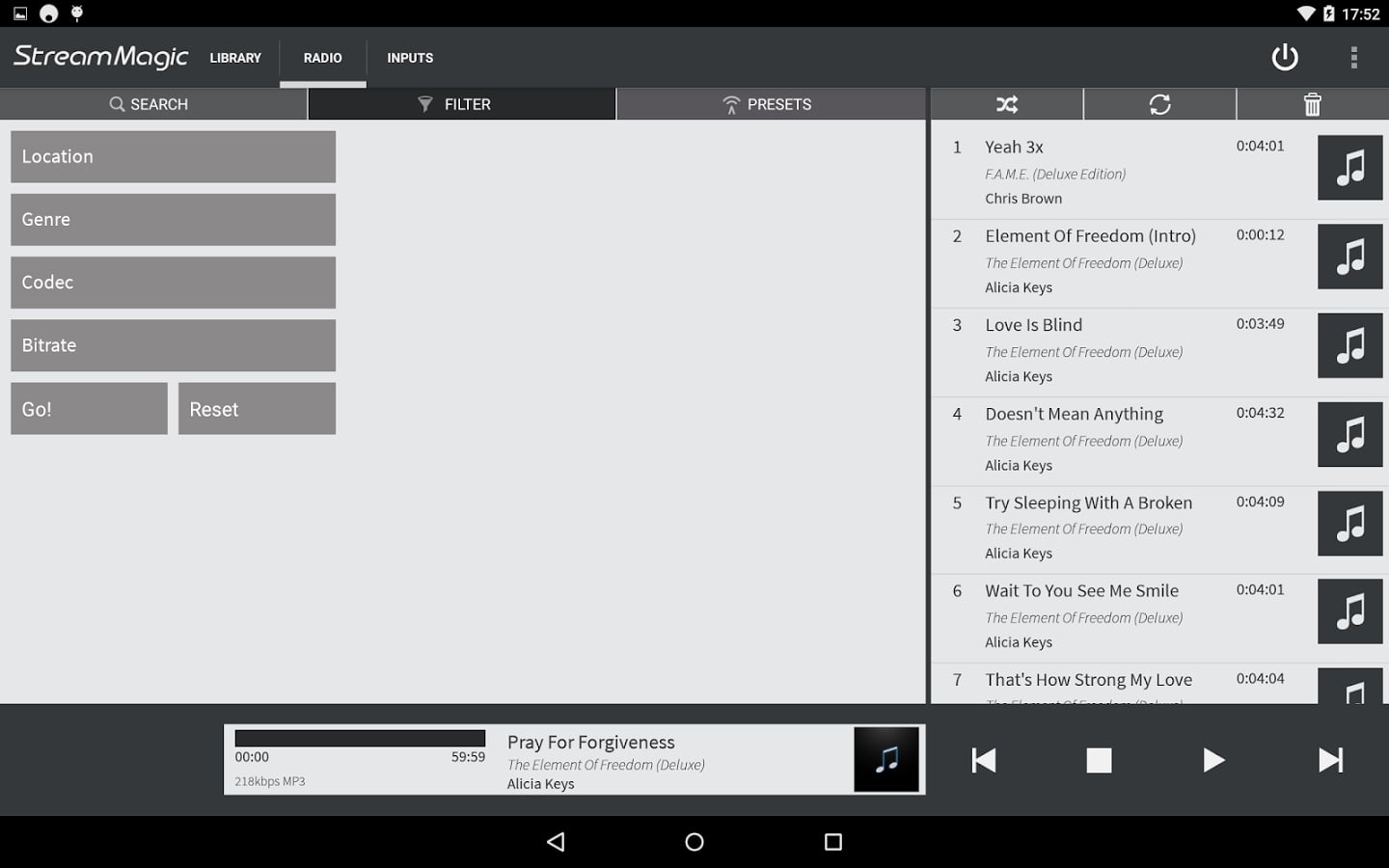Toggle shuffle for the play queue

pyautogui.click(x=1007, y=104)
